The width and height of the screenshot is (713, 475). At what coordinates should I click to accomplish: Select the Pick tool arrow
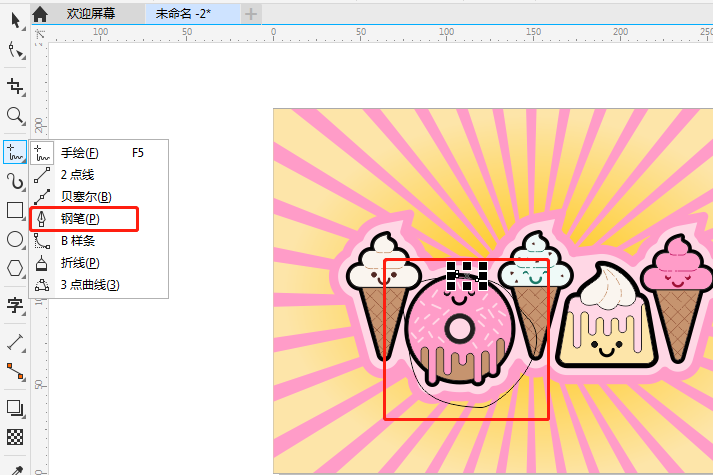pyautogui.click(x=15, y=21)
